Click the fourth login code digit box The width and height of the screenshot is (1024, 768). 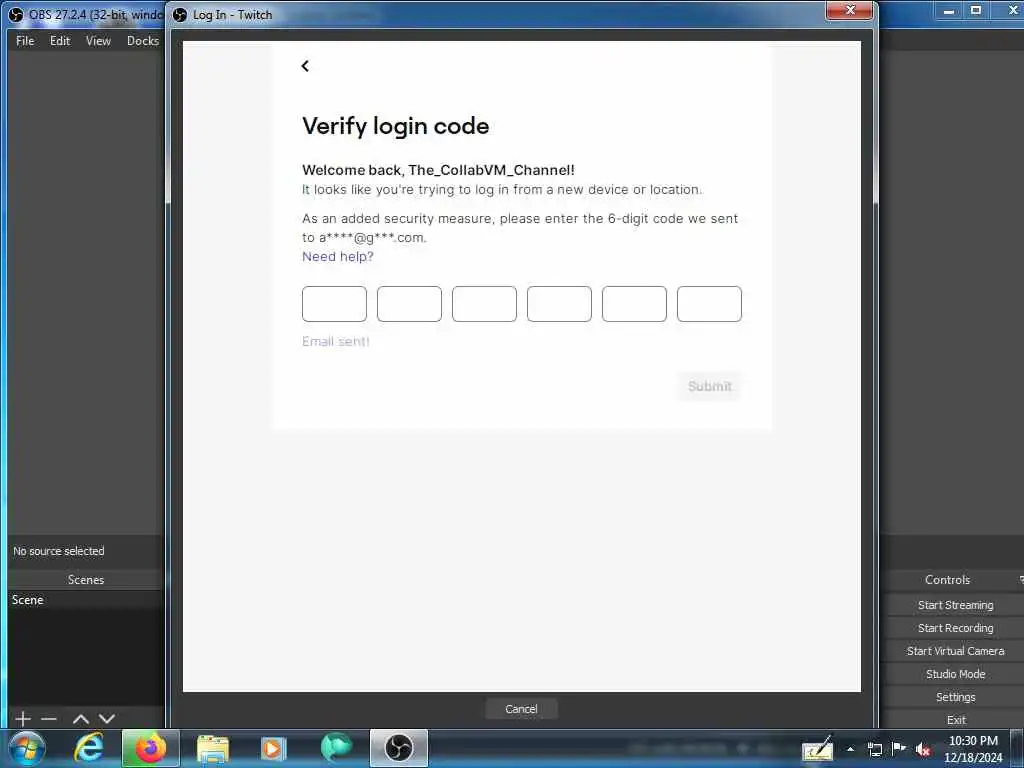point(560,304)
